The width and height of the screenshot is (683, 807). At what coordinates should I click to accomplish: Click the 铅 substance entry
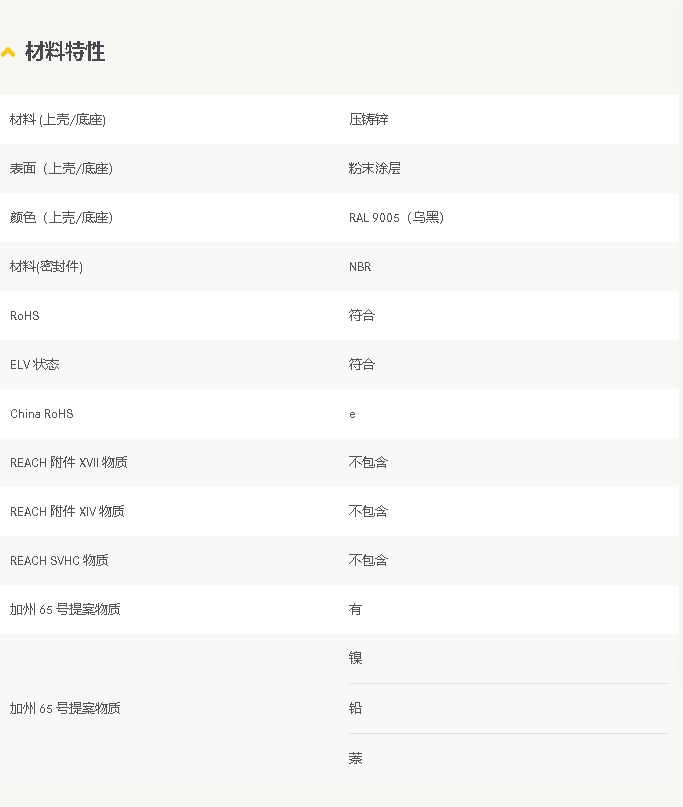point(355,708)
